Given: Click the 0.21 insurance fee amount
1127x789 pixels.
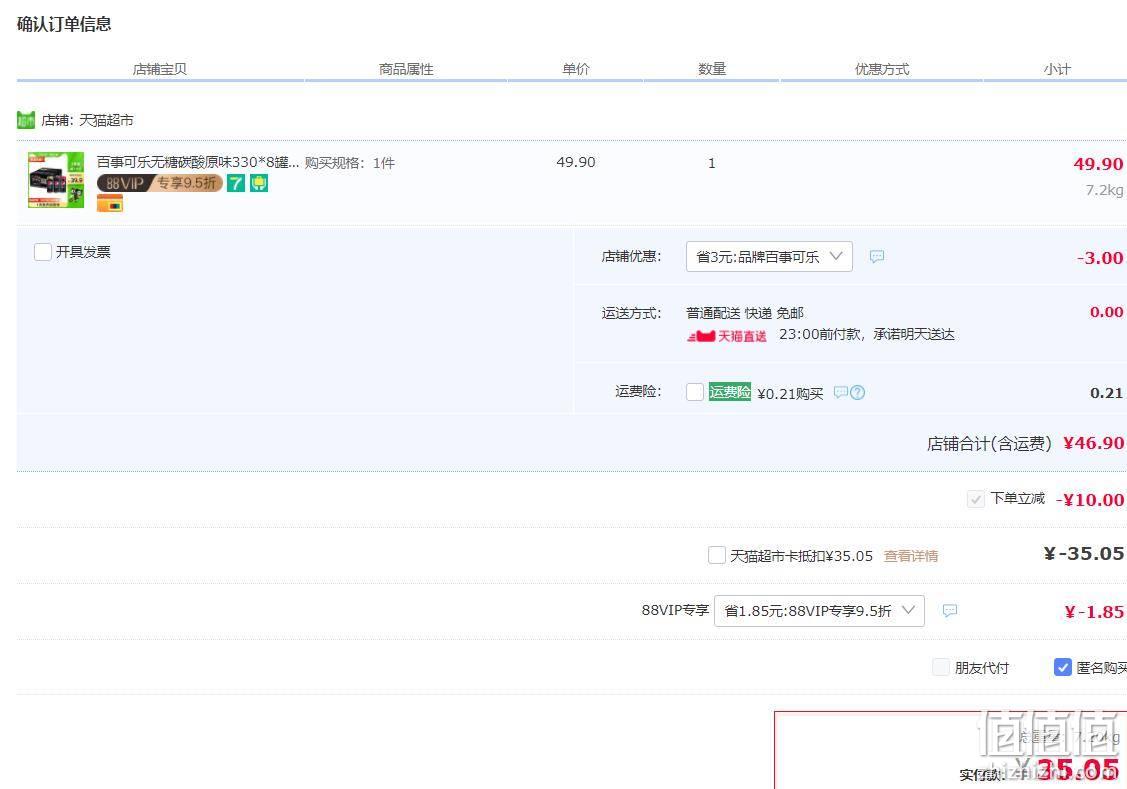Looking at the screenshot, I should point(1106,393).
